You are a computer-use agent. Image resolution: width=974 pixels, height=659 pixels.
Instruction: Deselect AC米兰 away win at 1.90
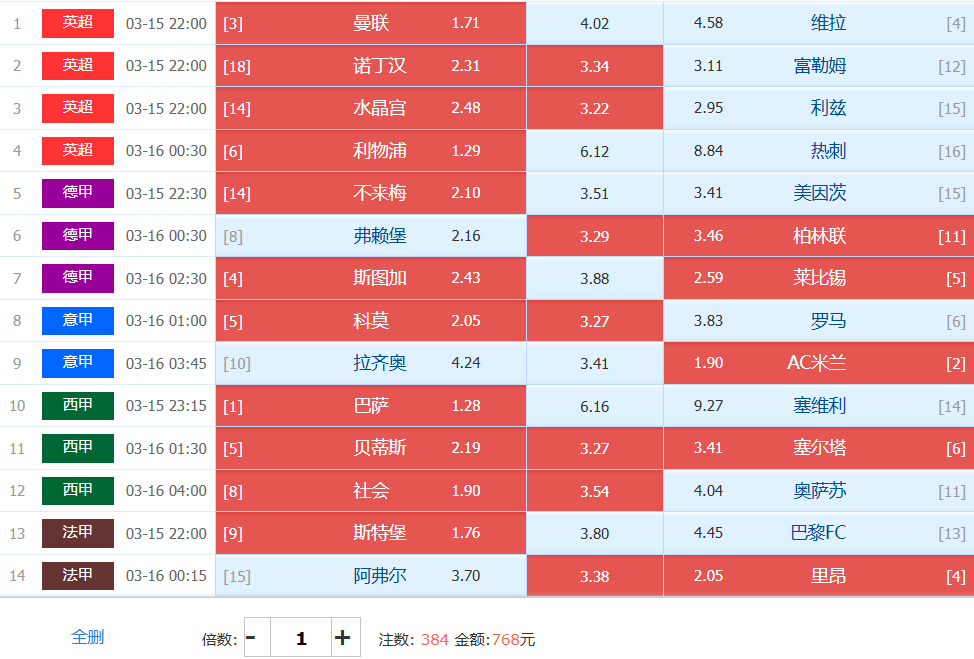(x=818, y=363)
